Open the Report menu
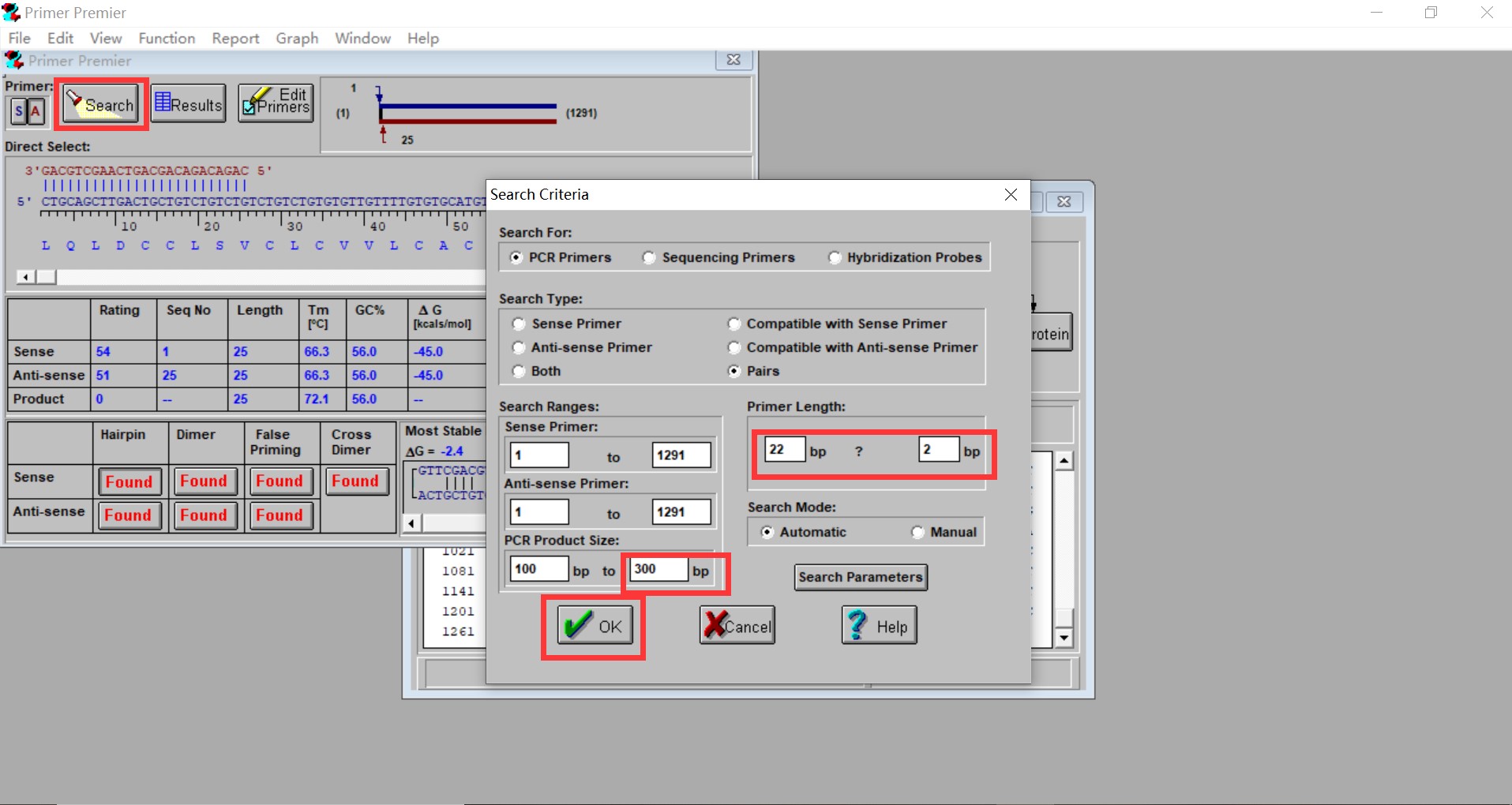 tap(235, 39)
